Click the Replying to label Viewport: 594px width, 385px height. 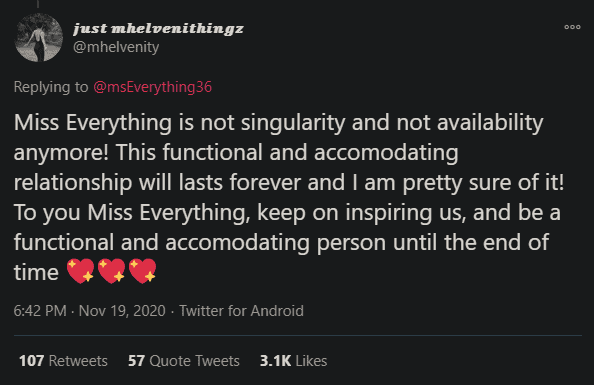(x=51, y=87)
